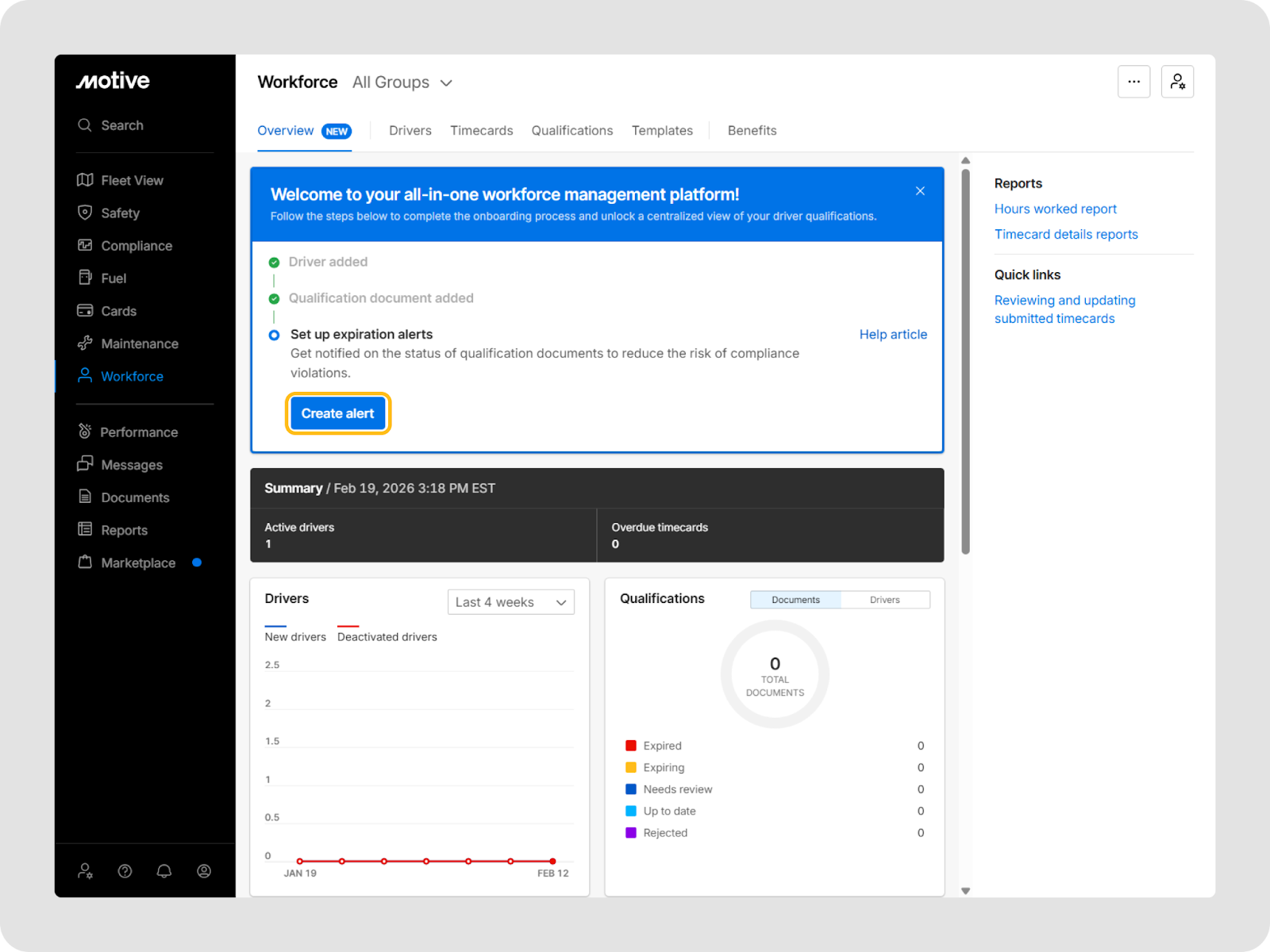
Task: Open the Fuel pump icon in sidebar
Action: [85, 278]
